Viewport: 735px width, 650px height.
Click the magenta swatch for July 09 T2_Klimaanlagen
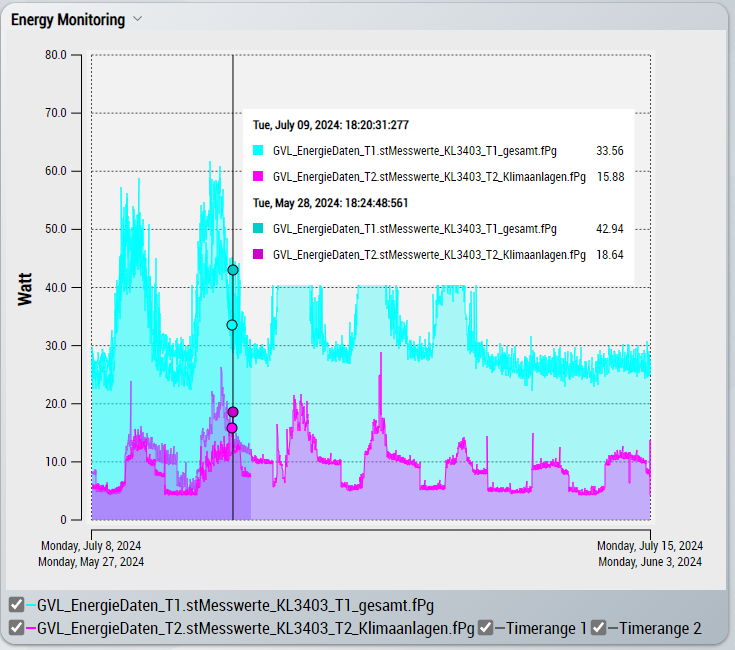tap(258, 177)
